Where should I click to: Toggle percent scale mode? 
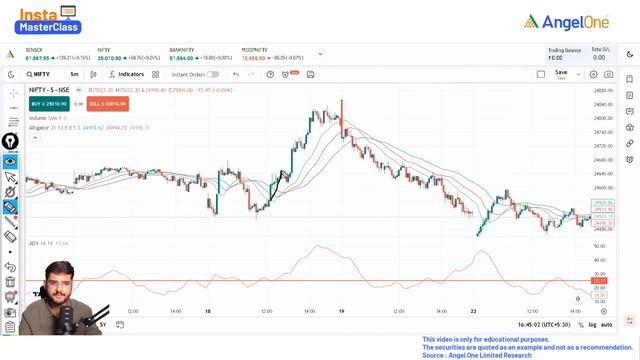pos(581,325)
